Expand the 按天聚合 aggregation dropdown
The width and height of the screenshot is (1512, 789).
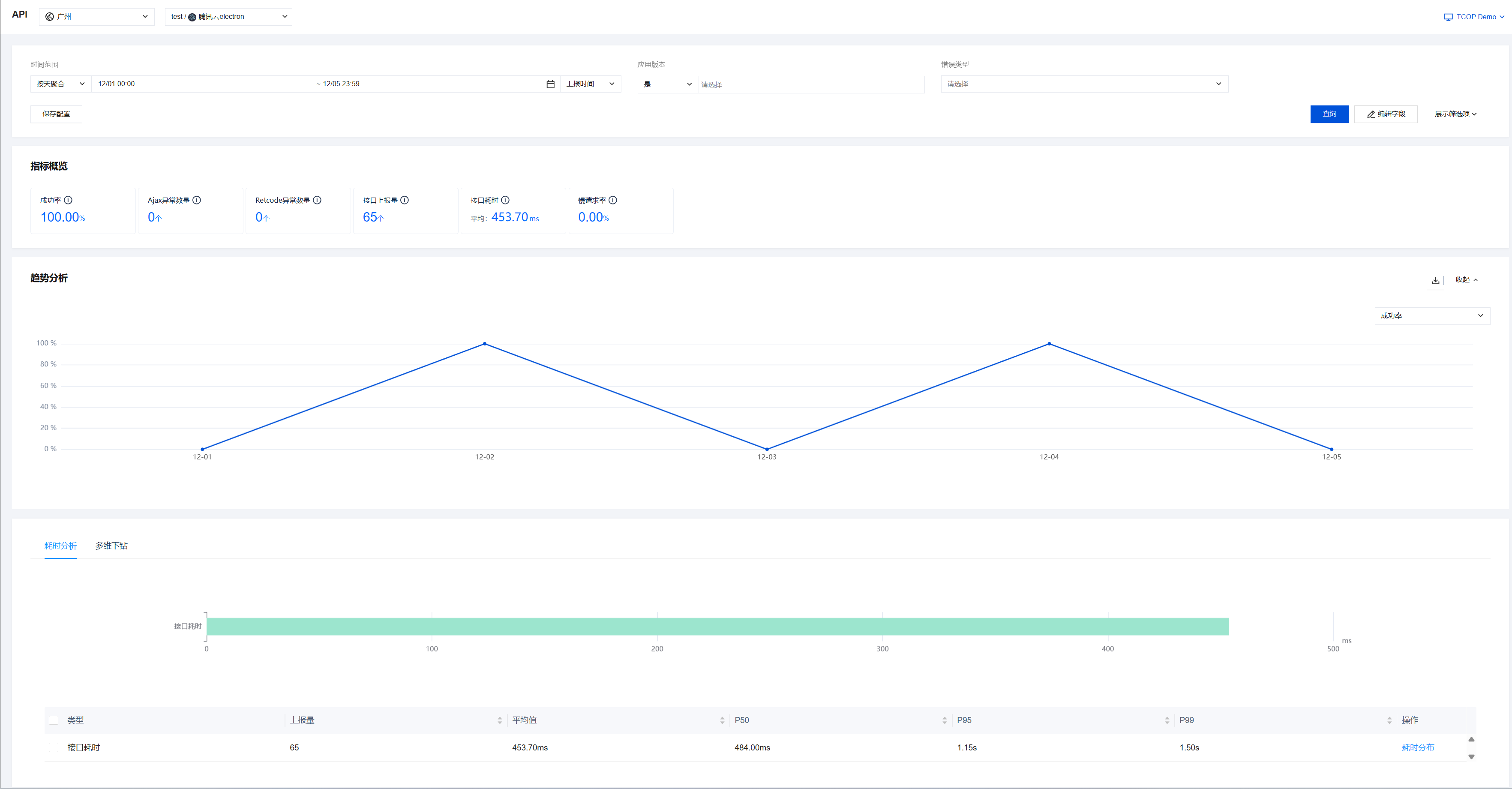coord(60,84)
